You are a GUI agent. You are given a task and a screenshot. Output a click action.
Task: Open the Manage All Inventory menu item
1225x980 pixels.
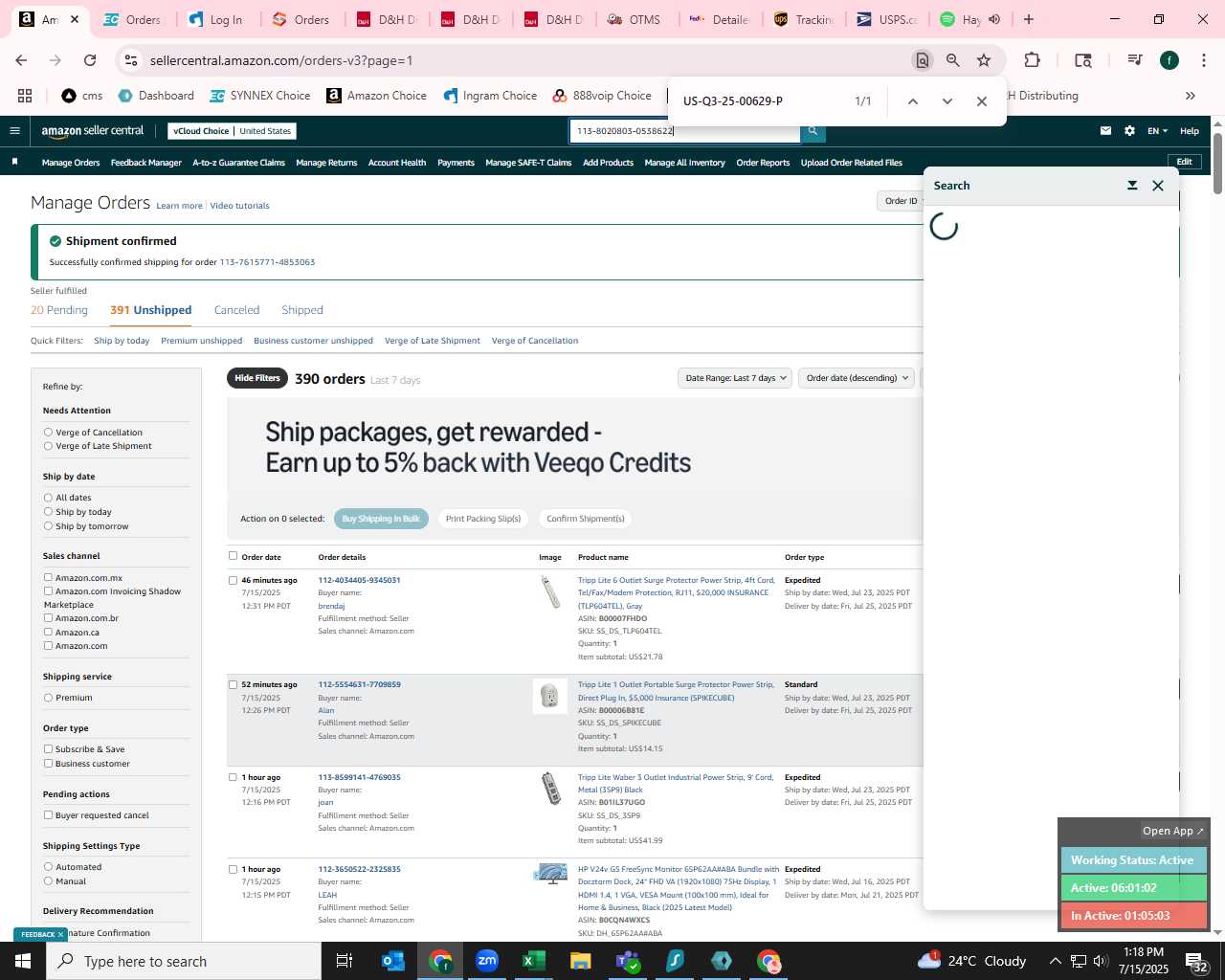click(684, 163)
